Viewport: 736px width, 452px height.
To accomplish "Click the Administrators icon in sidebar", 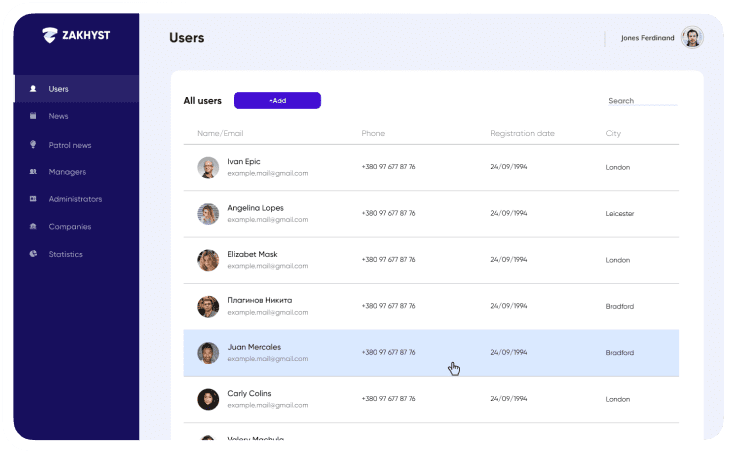I will tap(33, 199).
